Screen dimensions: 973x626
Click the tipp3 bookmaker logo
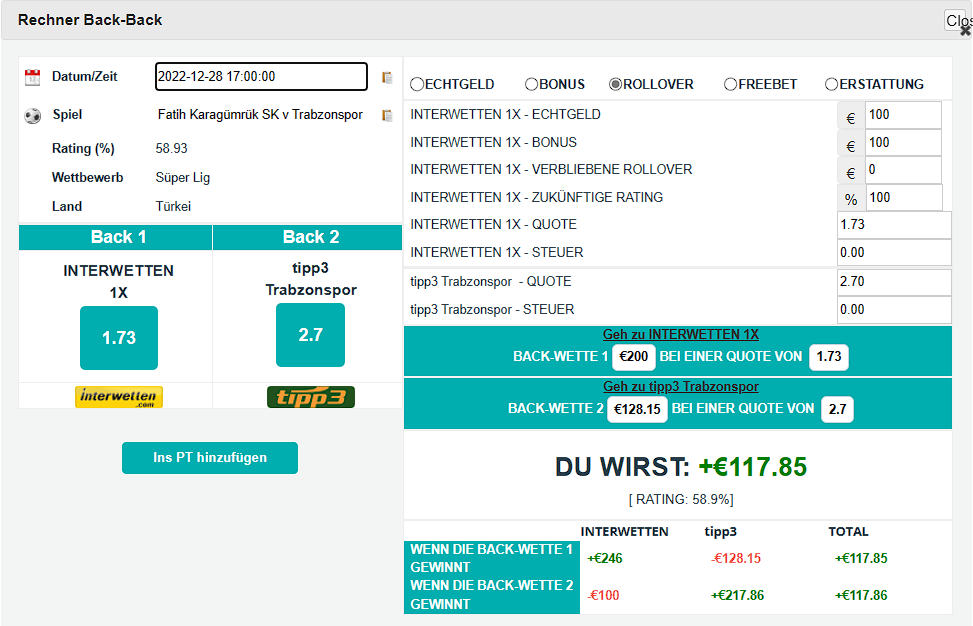[311, 397]
